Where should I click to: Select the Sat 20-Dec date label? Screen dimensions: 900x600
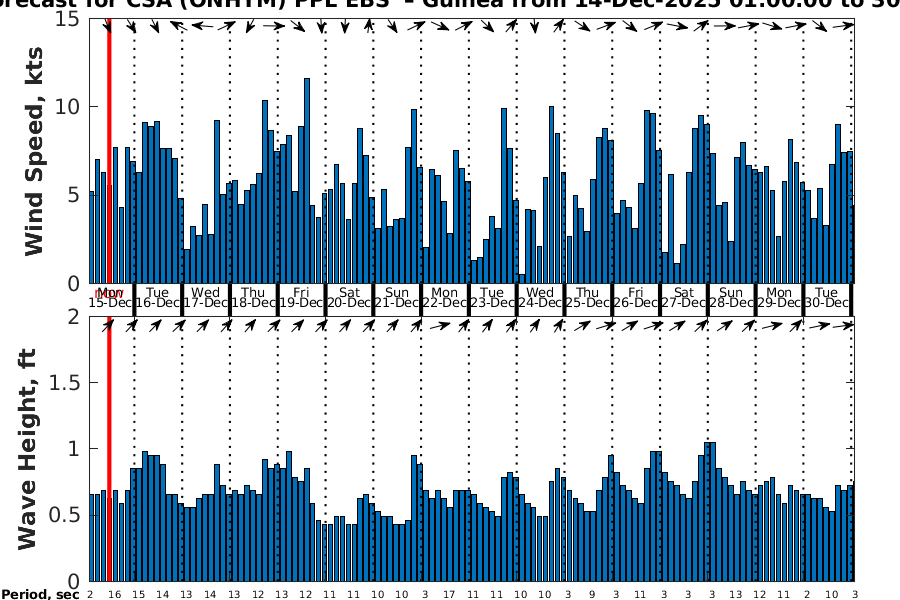349,297
